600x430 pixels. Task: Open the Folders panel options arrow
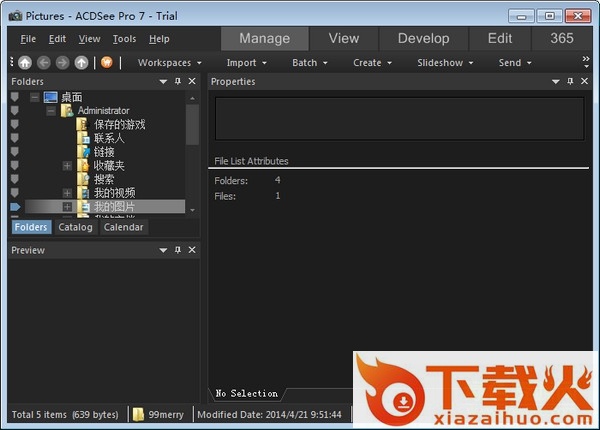[x=163, y=81]
